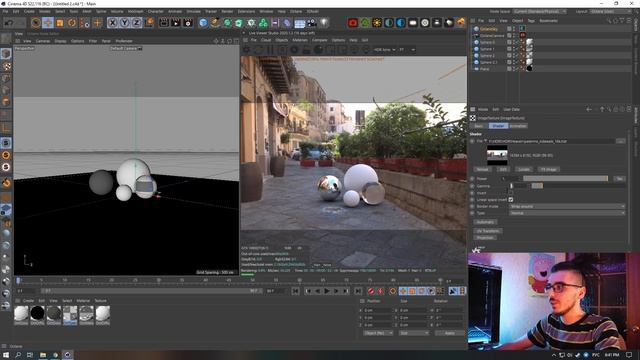The width and height of the screenshot is (640, 360).
Task: Click the red Octane render icon
Action: 353,23
